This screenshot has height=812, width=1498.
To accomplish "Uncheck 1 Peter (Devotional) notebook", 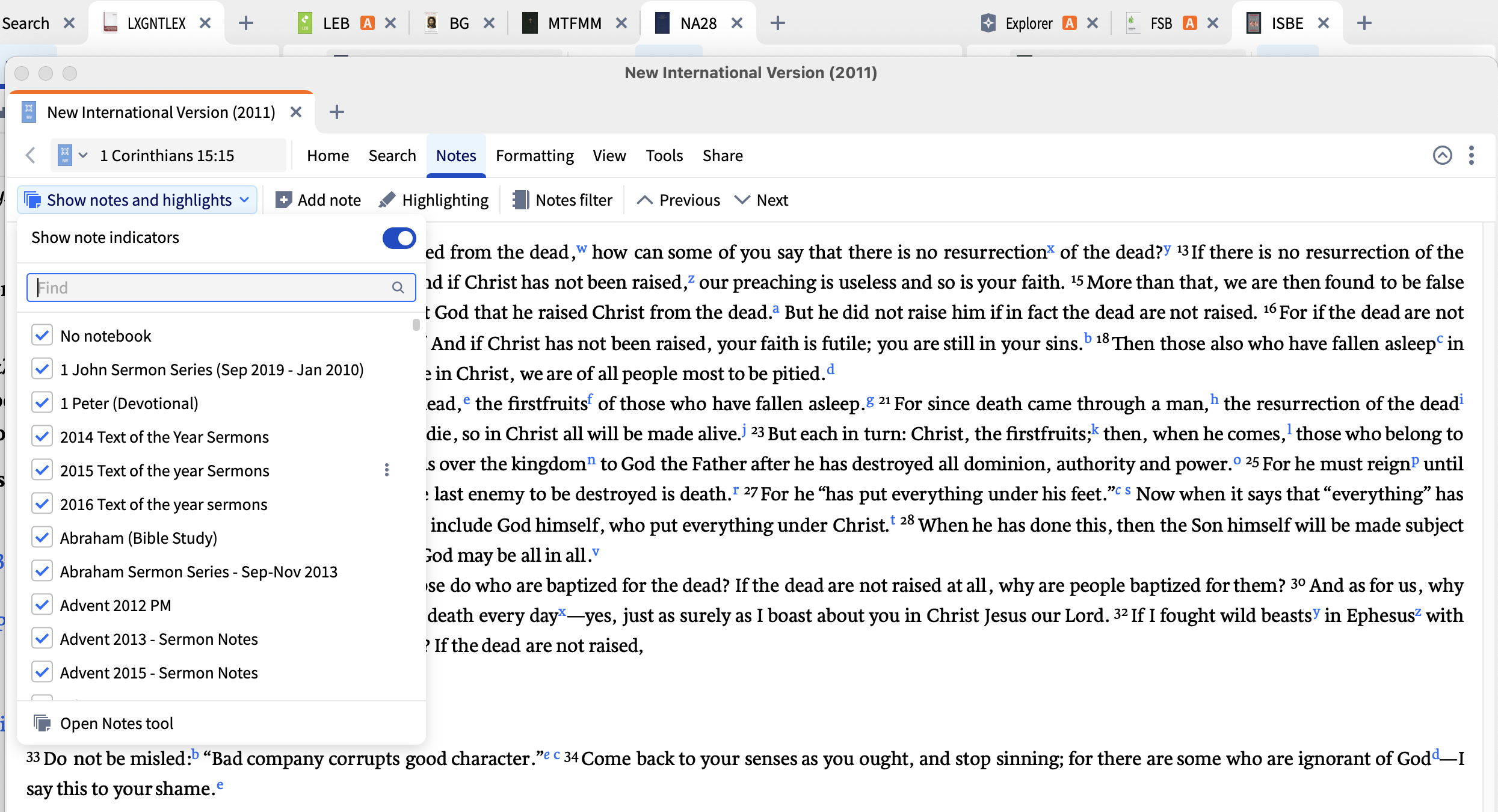I will [x=42, y=402].
